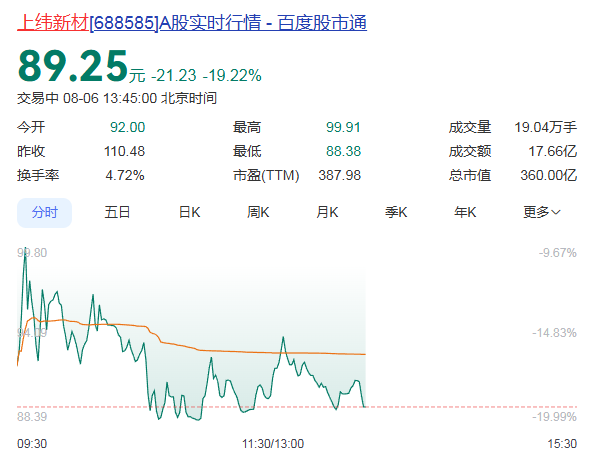Click the 成交额 value 17.66亿
The width and height of the screenshot is (593, 463).
tap(552, 151)
